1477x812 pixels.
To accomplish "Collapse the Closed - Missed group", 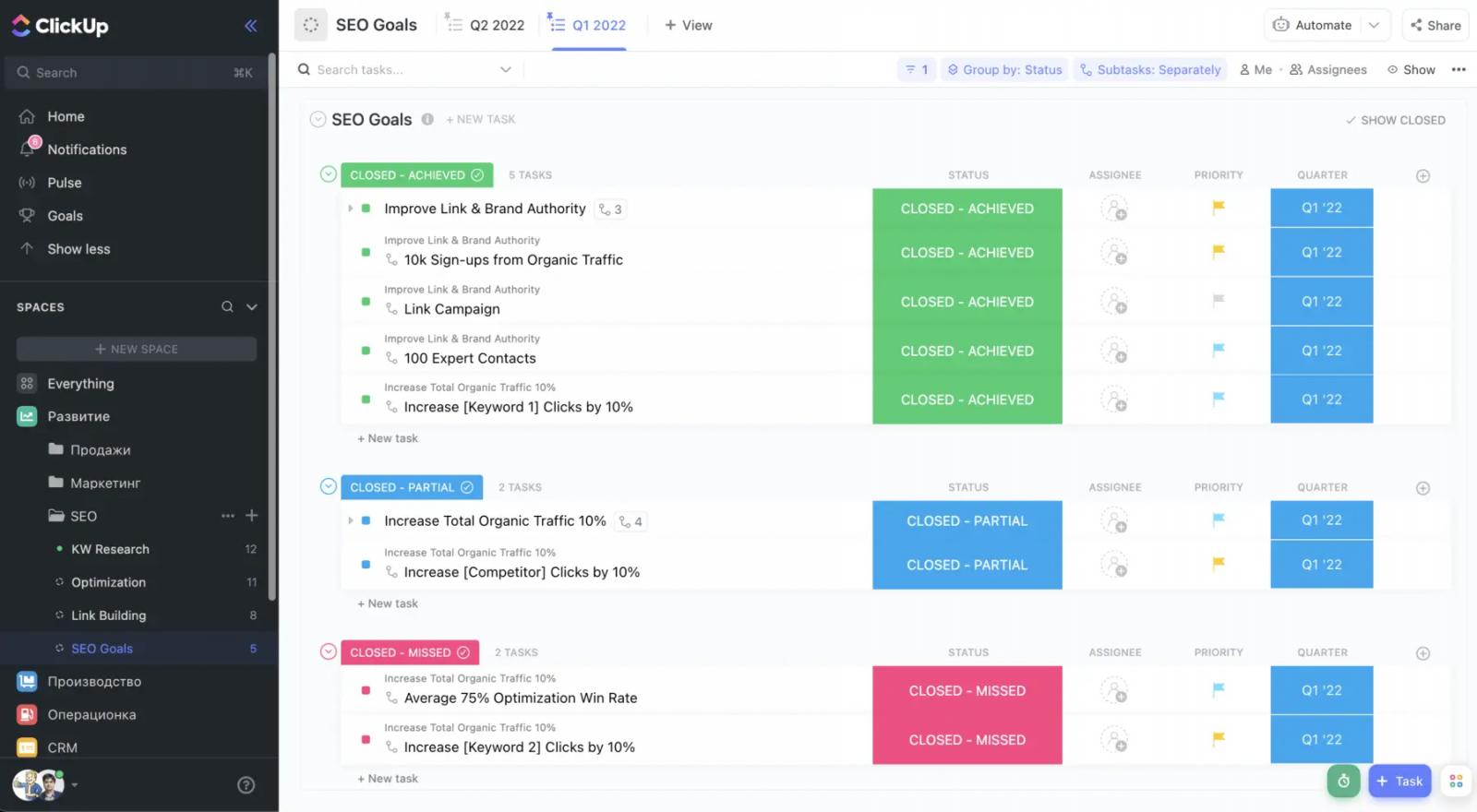I will pos(328,651).
